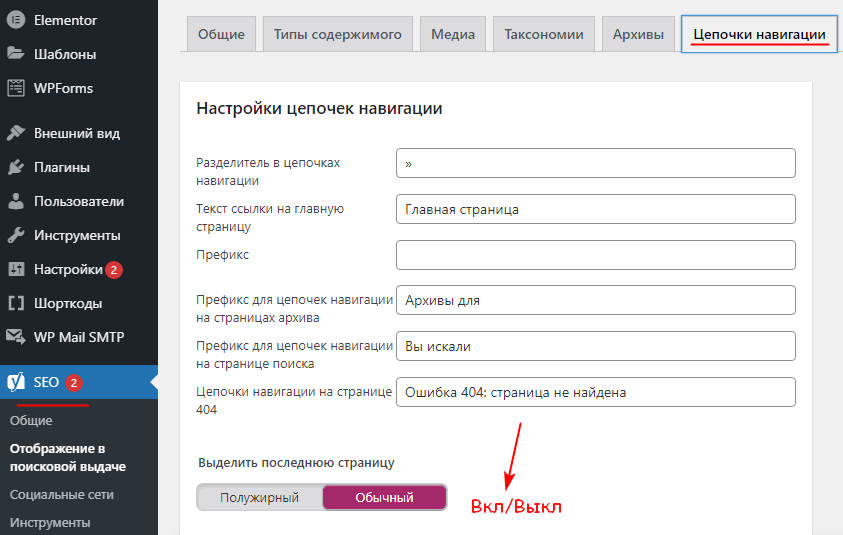Click the Шорткоды brackets icon
Image resolution: width=843 pixels, height=535 pixels.
16,303
